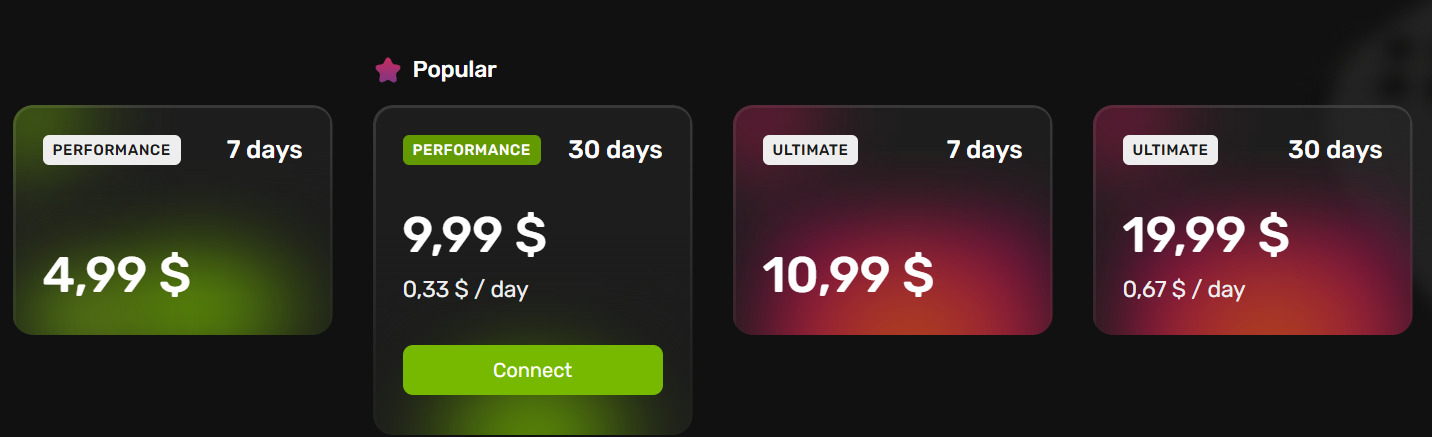Click the green PERFORMANCE badge

click(x=472, y=150)
